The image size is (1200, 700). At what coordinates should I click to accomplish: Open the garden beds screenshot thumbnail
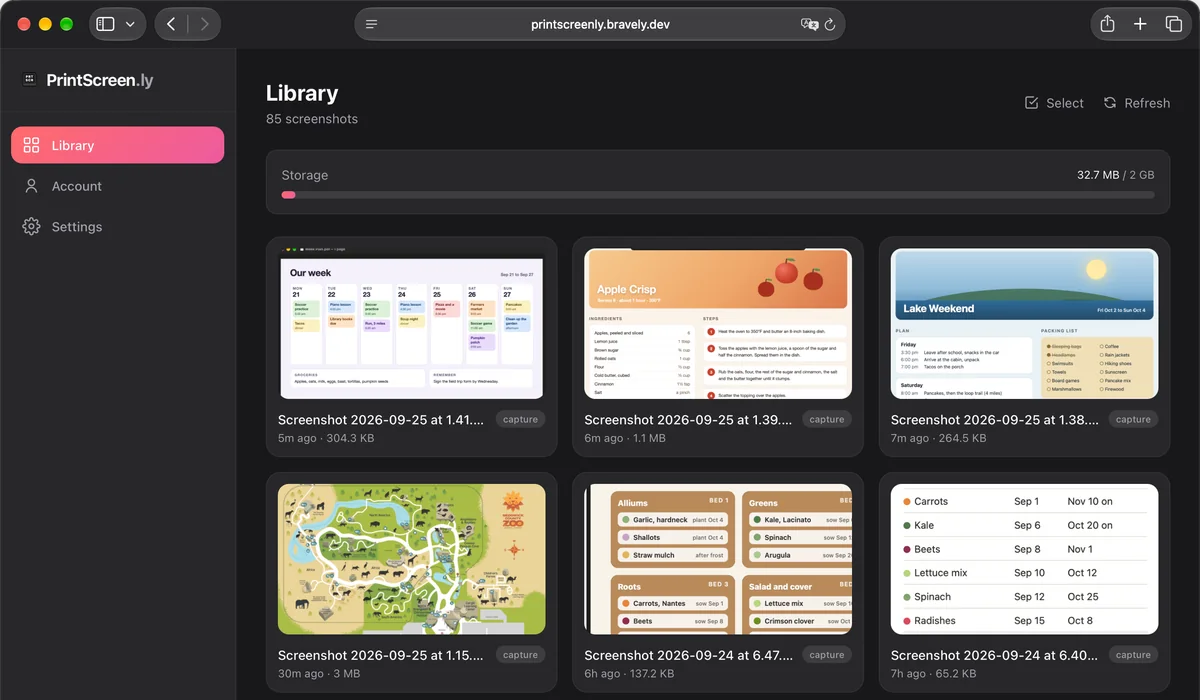(718, 559)
